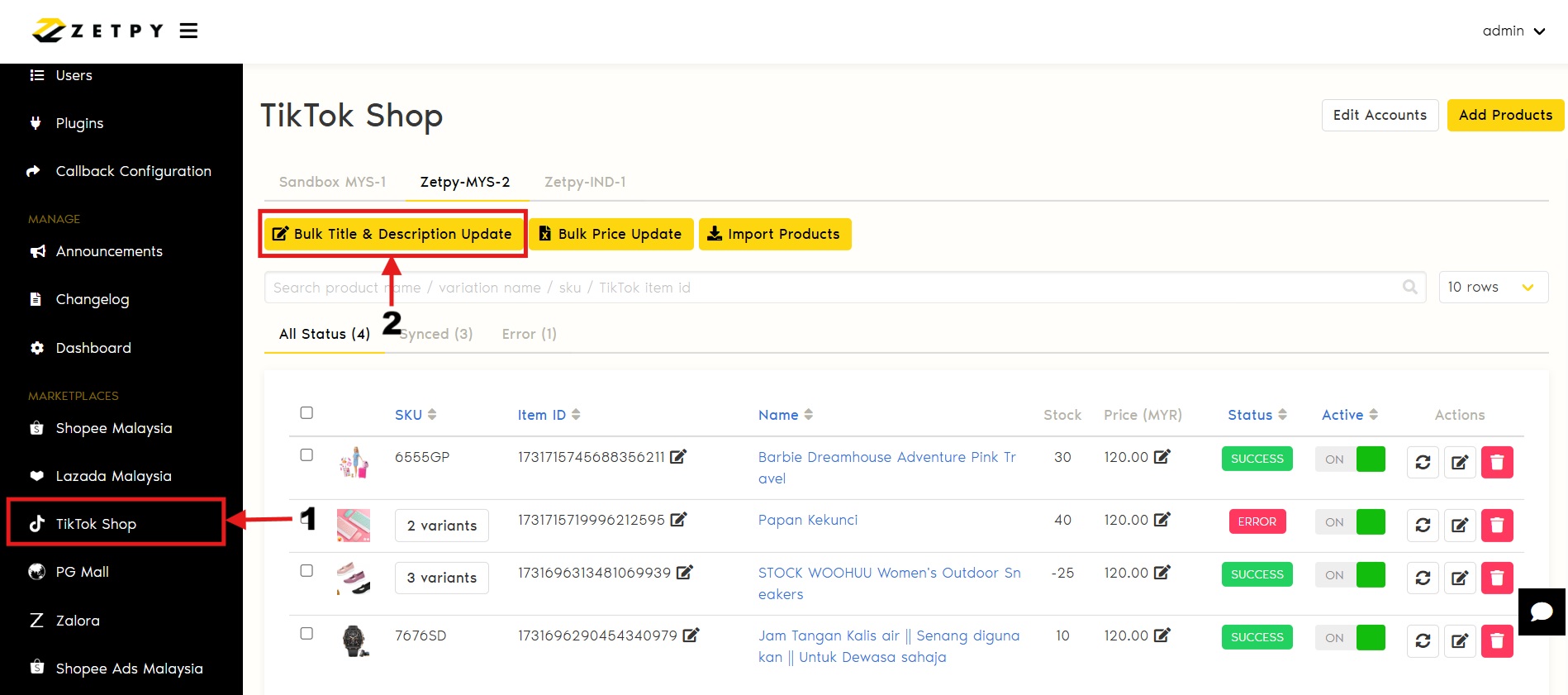The image size is (1568, 695).
Task: Click the hamburger menu icon beside Zetpy logo
Action: click(x=188, y=31)
